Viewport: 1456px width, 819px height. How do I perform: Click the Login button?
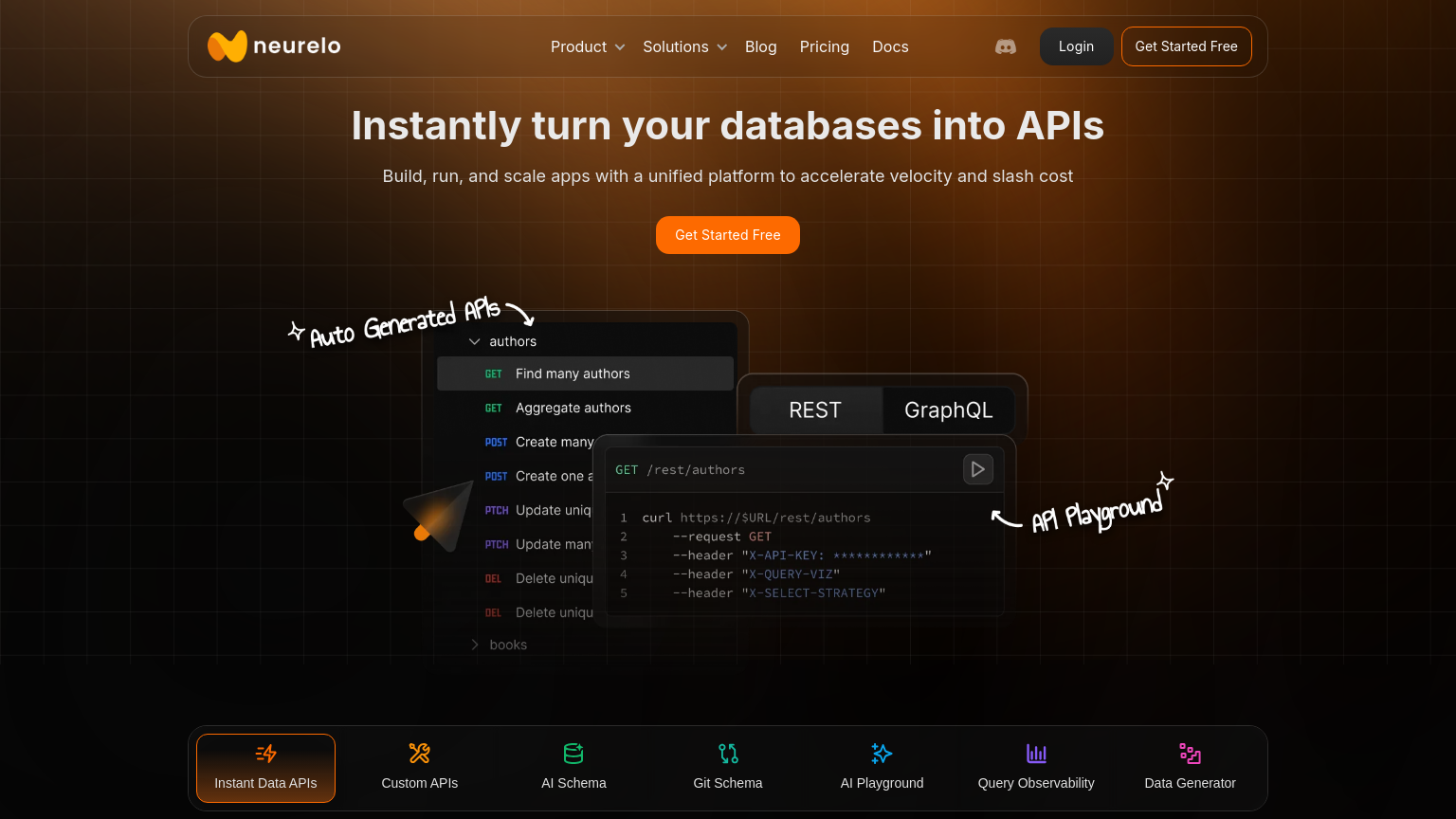[1076, 46]
